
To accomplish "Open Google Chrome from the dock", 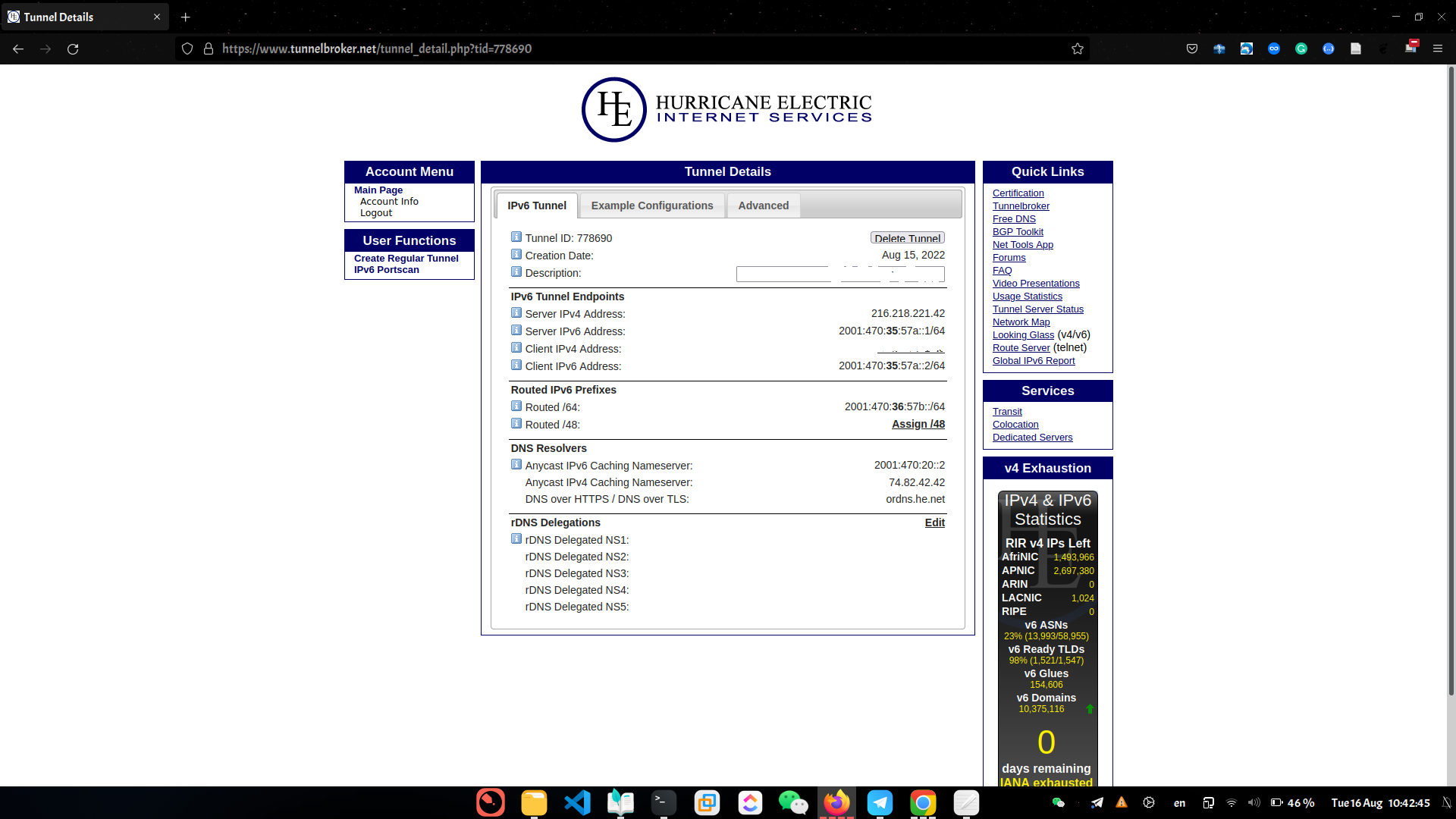I will pos(923,802).
